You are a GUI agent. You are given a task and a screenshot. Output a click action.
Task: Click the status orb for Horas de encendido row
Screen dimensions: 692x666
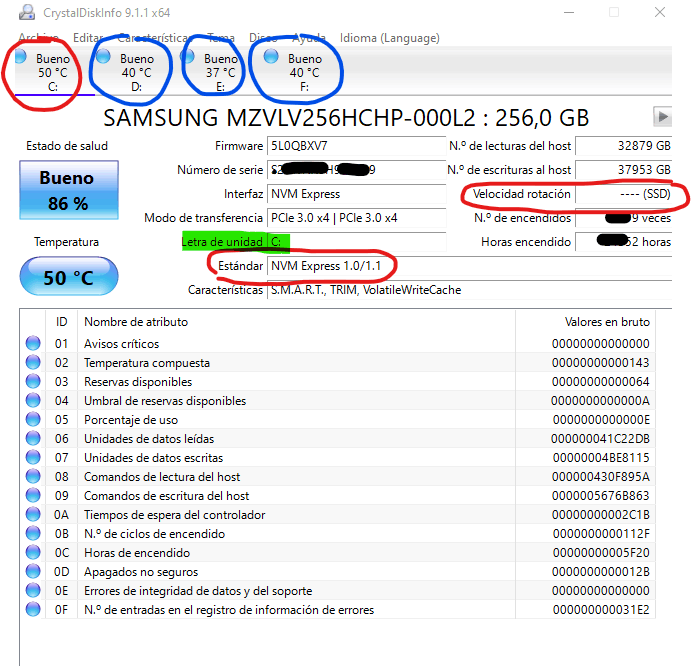pos(33,552)
